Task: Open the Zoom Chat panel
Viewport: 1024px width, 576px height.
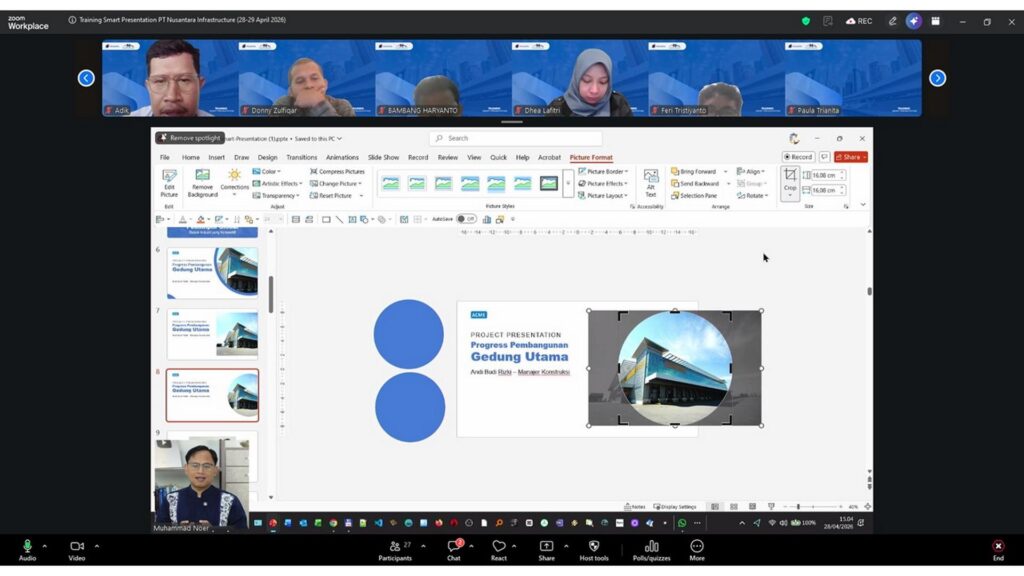Action: [454, 551]
